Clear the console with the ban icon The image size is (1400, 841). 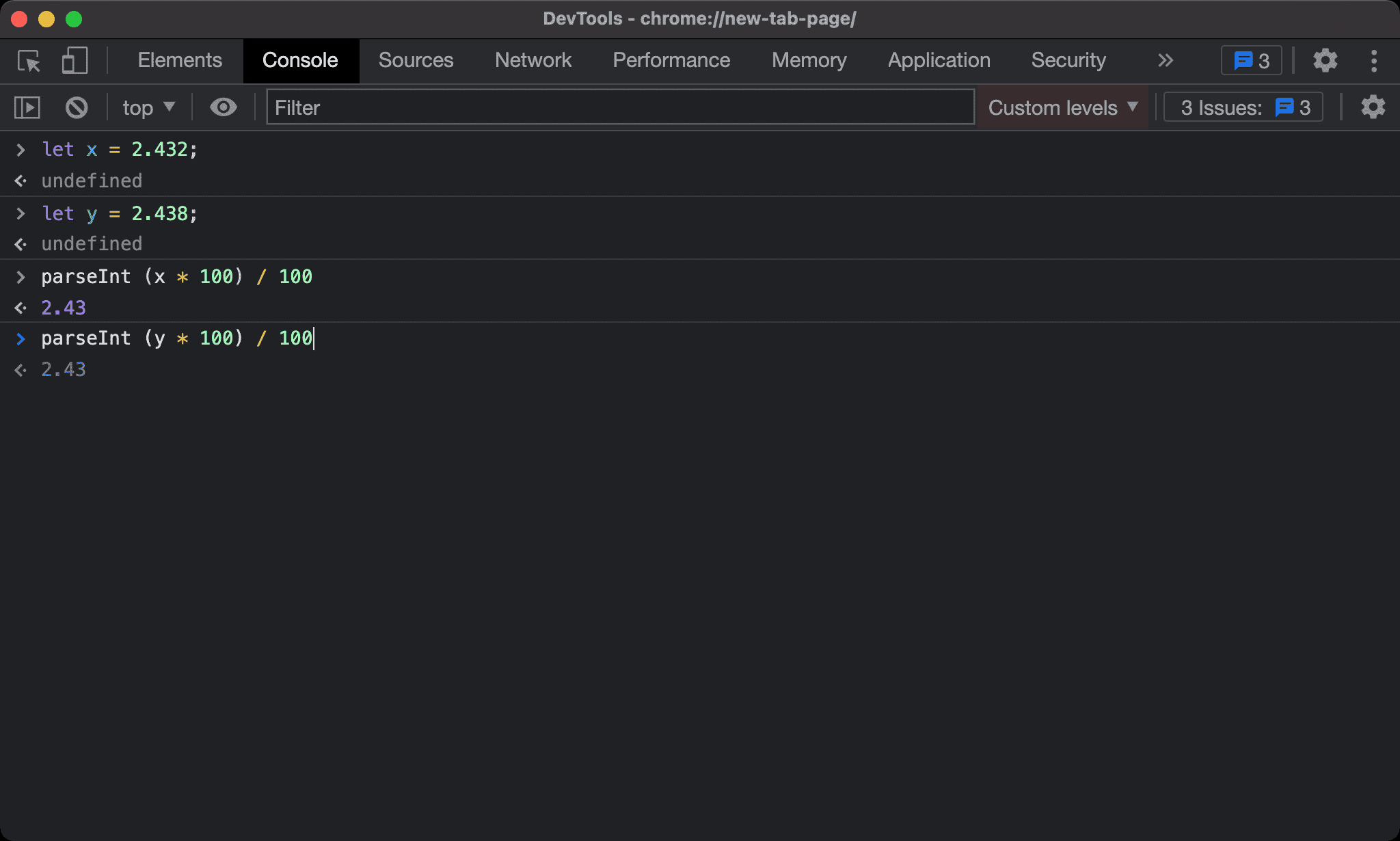coord(77,107)
